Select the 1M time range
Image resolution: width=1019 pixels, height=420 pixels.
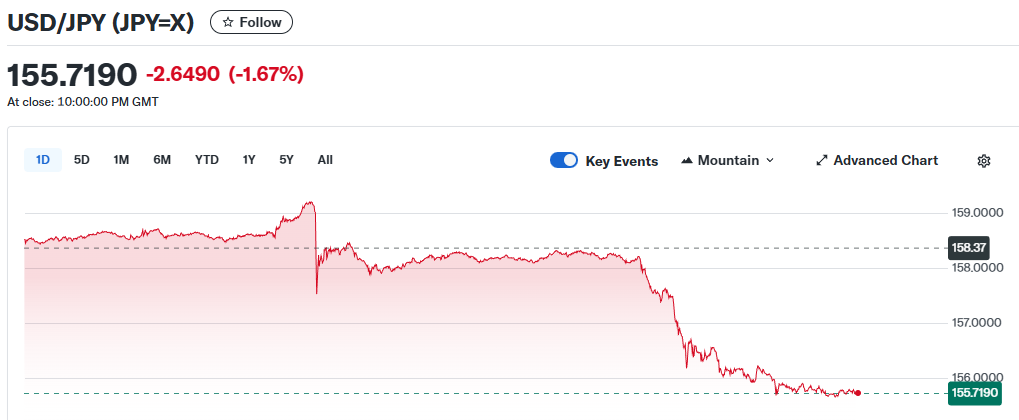coord(121,160)
